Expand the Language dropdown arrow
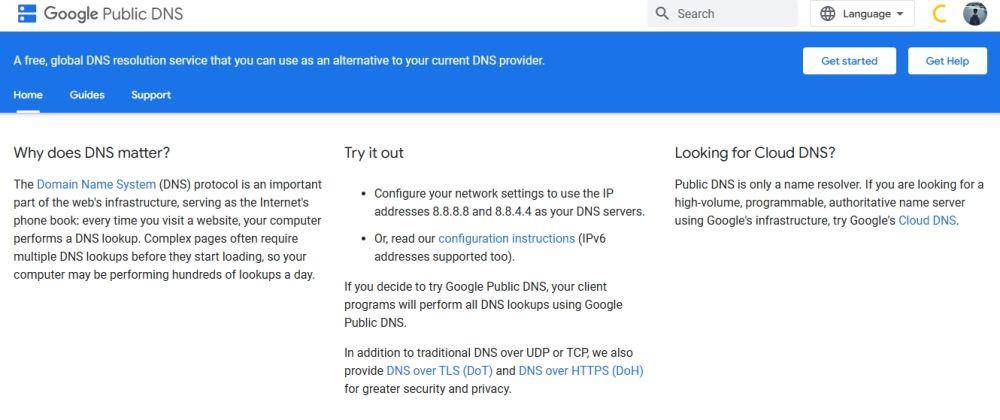Image resolution: width=1000 pixels, height=420 pixels. click(900, 14)
